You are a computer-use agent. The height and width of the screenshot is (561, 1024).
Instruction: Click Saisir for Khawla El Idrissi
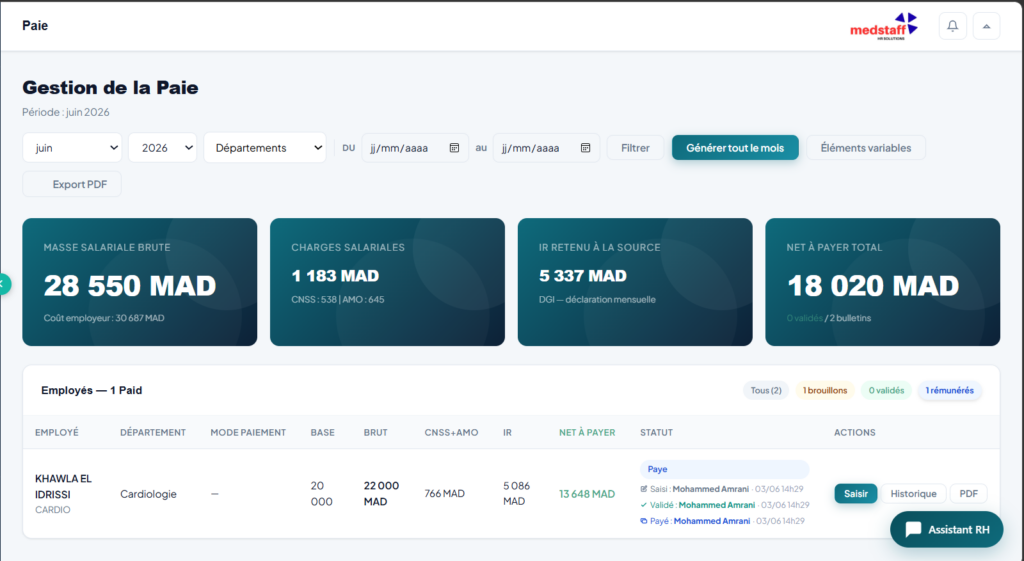pyautogui.click(x=856, y=494)
